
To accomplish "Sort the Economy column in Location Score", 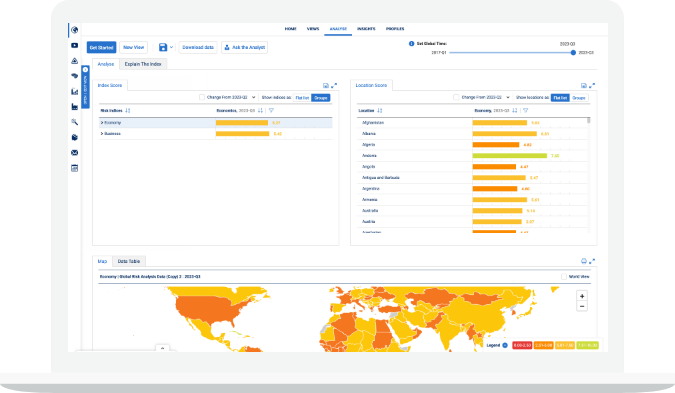I will pos(514,111).
